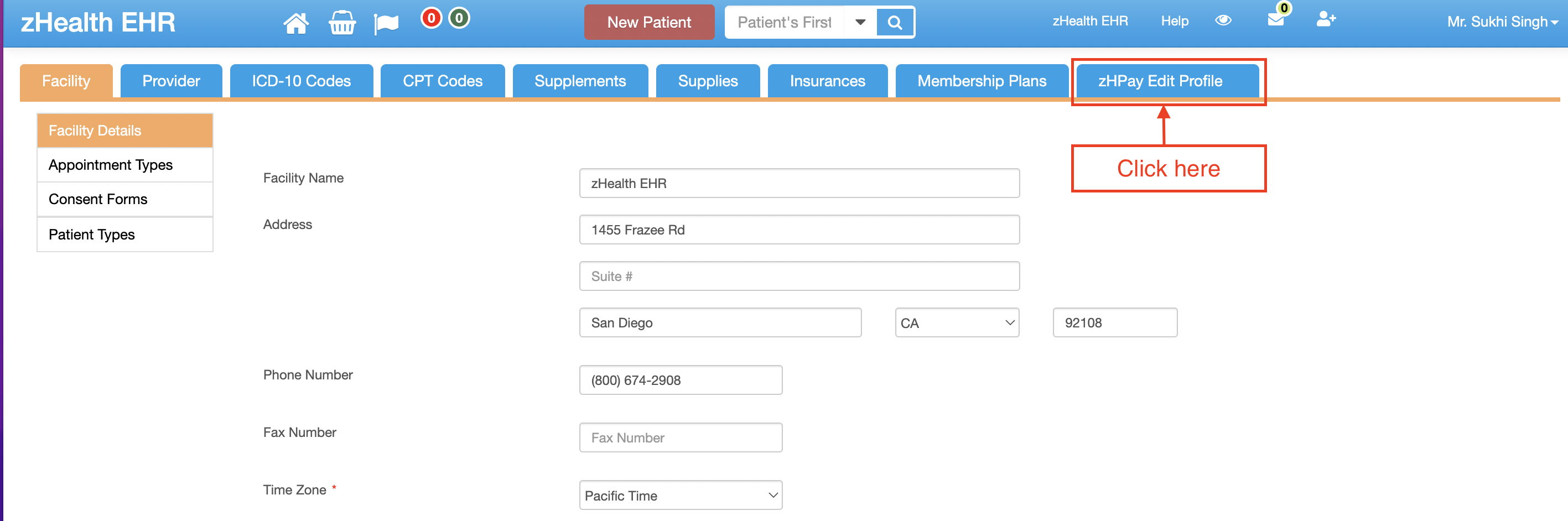
Task: Open the green zero notification badge
Action: coord(459,18)
